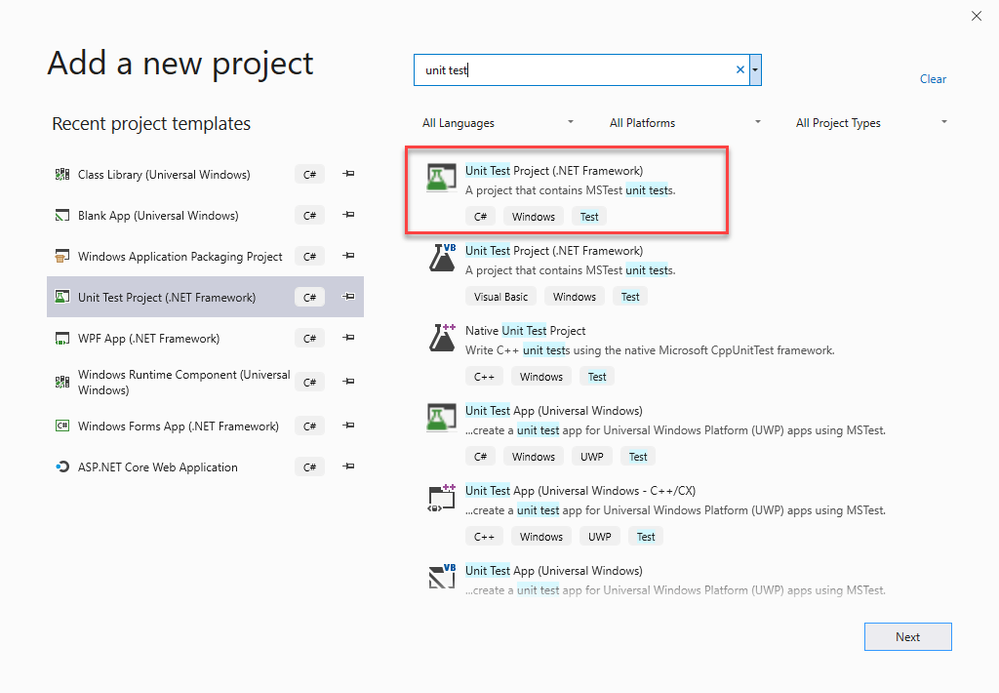Viewport: 999px width, 693px height.
Task: Open the All Languages filter dropdown
Action: pos(498,123)
